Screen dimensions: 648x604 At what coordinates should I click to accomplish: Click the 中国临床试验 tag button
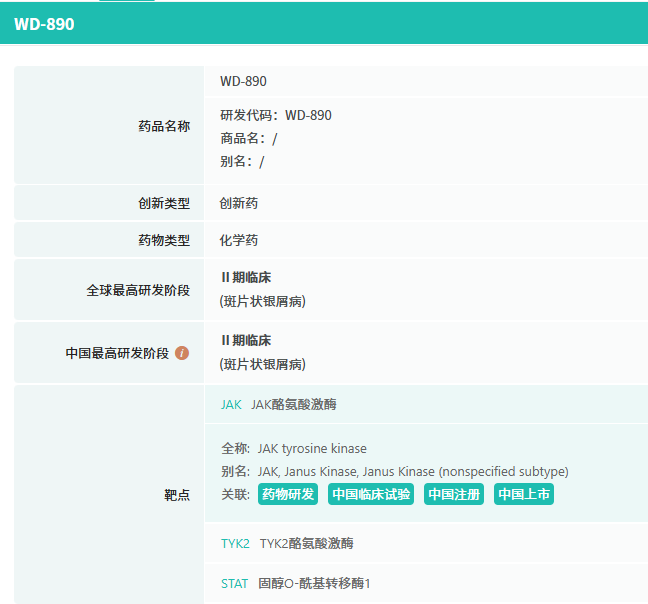click(371, 494)
